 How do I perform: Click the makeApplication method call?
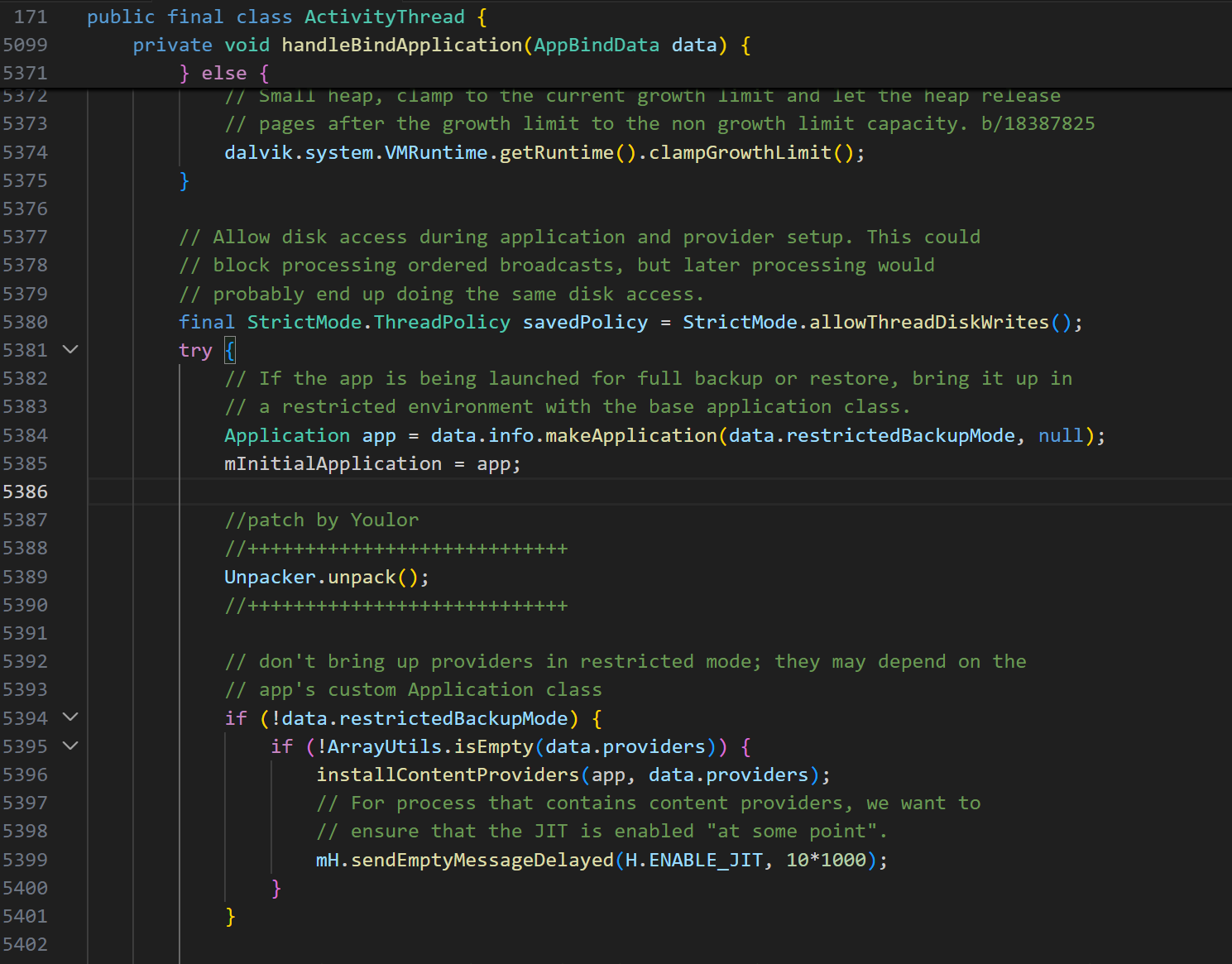tap(630, 435)
